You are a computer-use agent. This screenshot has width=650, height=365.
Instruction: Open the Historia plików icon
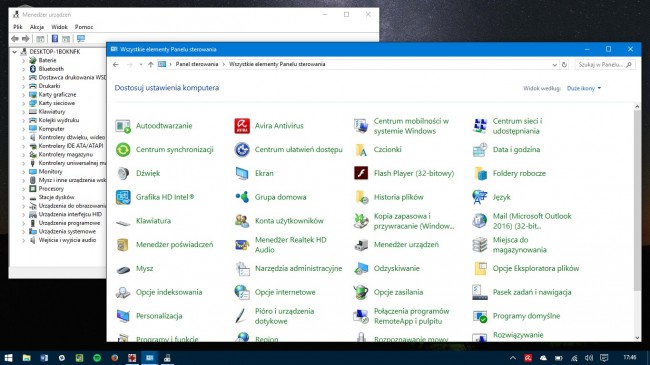click(x=361, y=197)
